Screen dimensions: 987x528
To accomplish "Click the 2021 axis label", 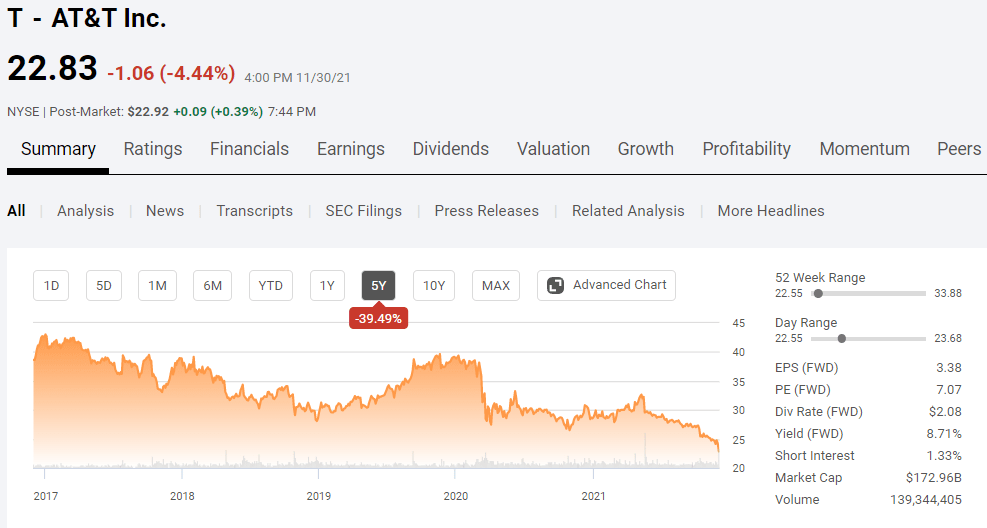I will (594, 497).
